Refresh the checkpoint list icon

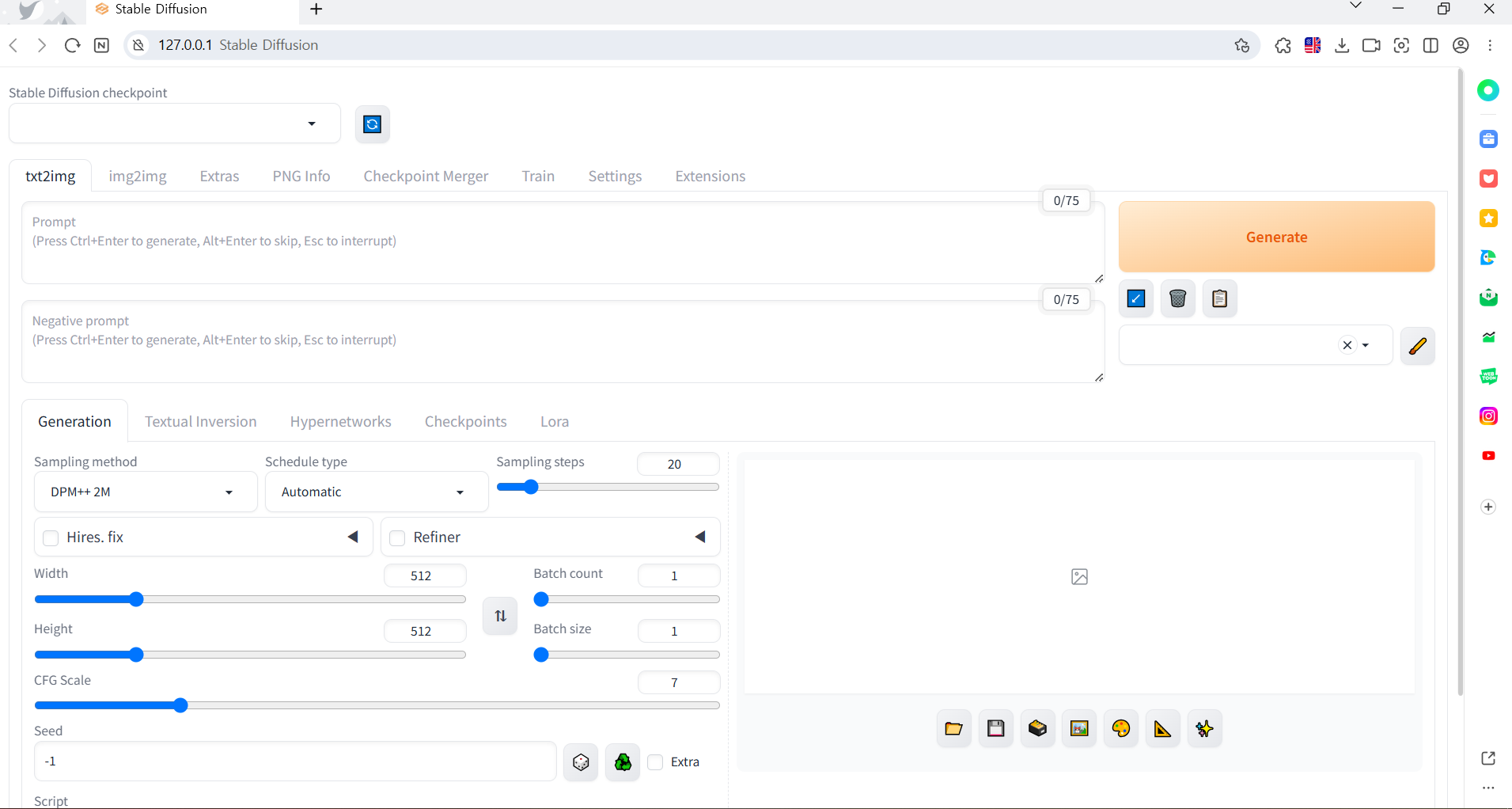[372, 124]
